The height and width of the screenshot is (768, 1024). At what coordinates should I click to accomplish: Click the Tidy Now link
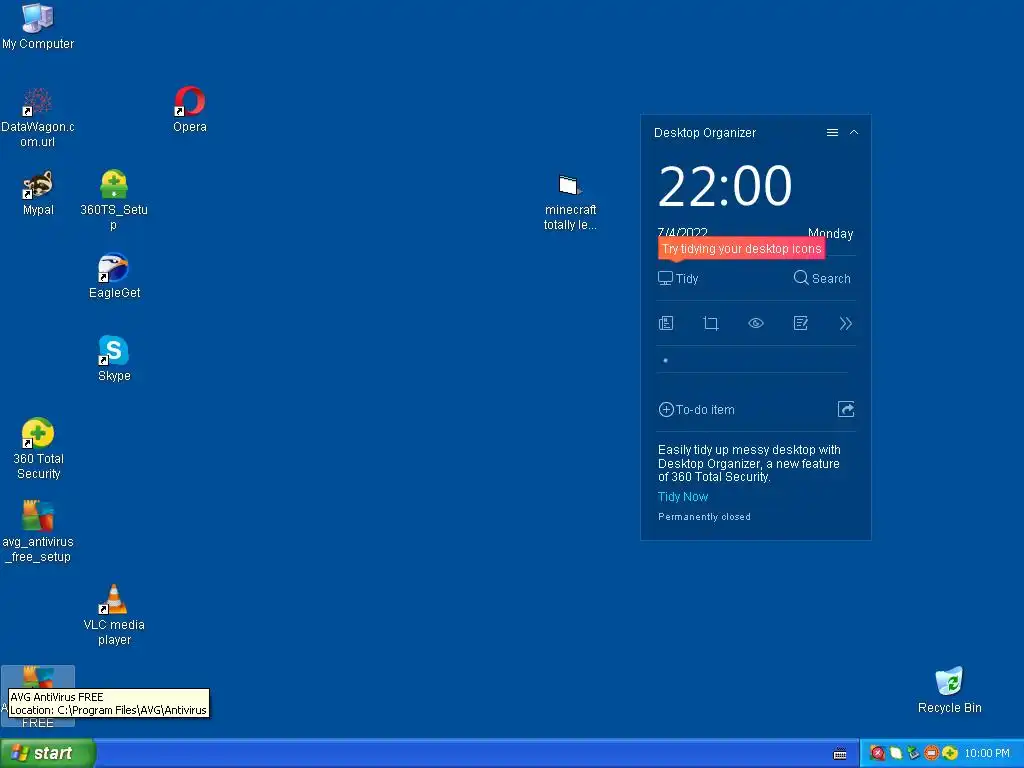[x=682, y=497]
